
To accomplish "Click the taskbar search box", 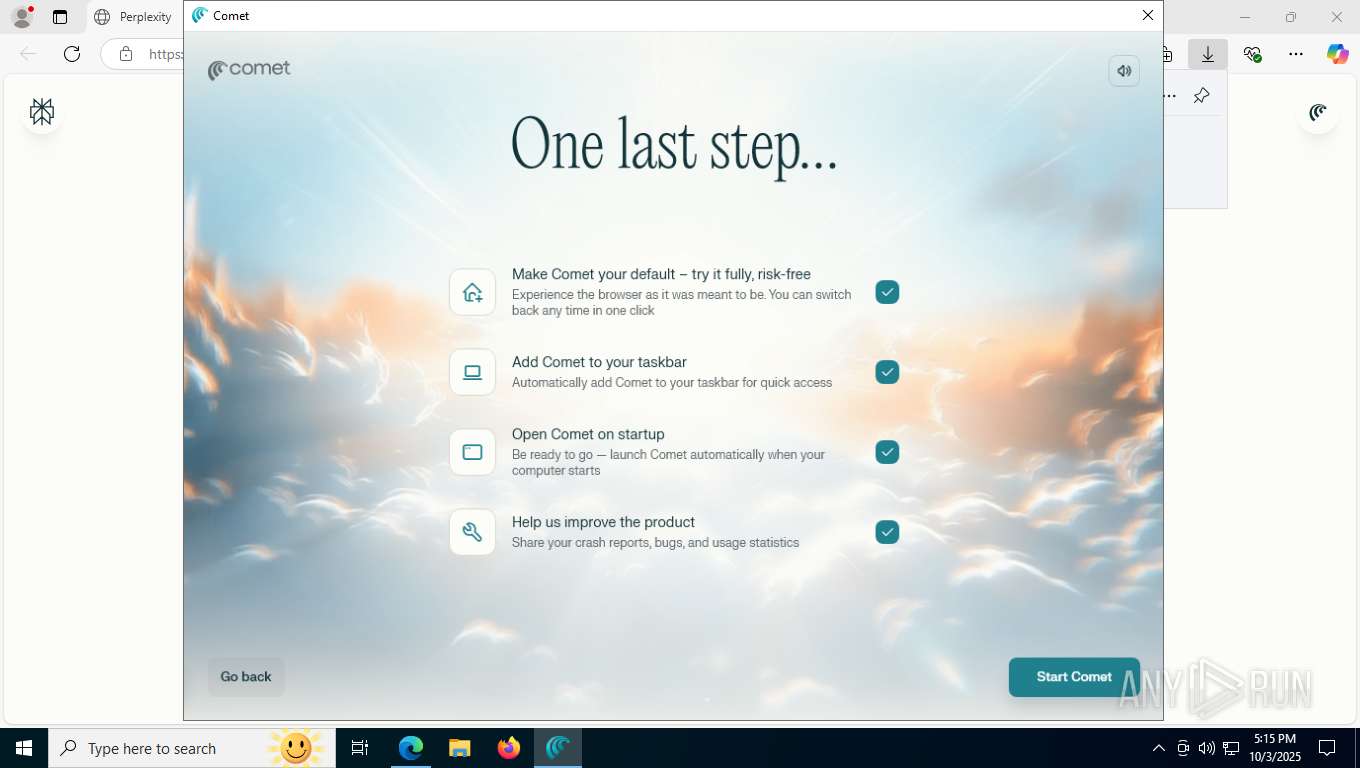I will pyautogui.click(x=190, y=748).
